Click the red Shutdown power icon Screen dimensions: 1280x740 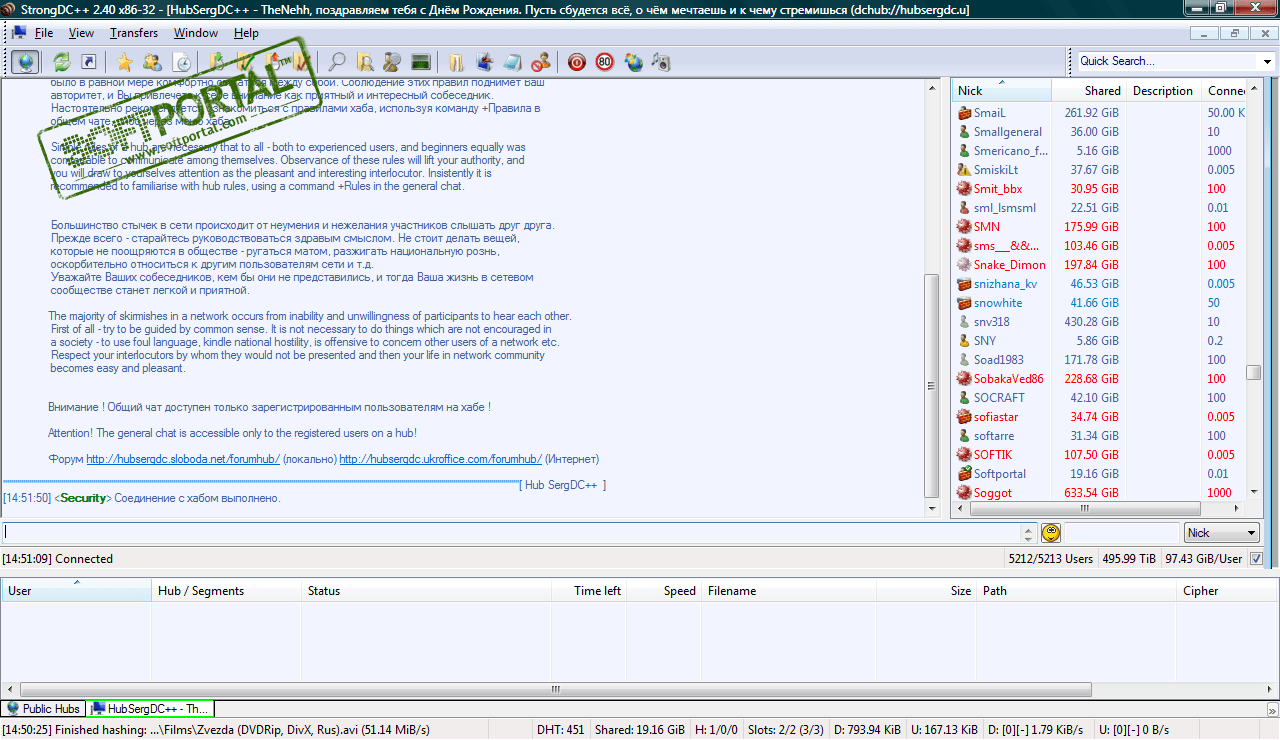[x=577, y=62]
